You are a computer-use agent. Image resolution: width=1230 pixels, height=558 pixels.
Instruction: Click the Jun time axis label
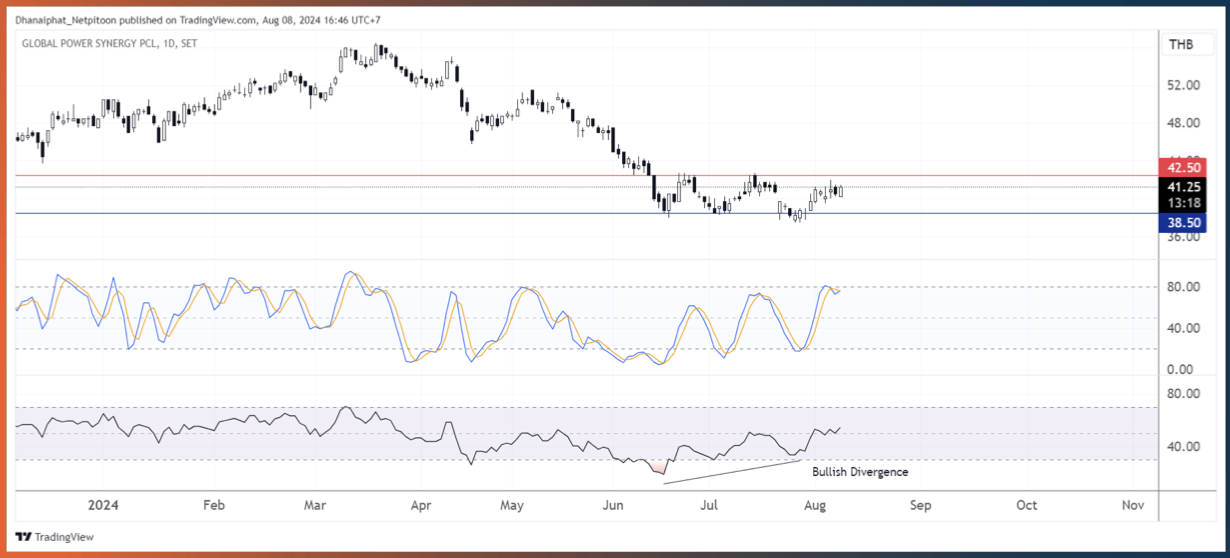[x=612, y=505]
